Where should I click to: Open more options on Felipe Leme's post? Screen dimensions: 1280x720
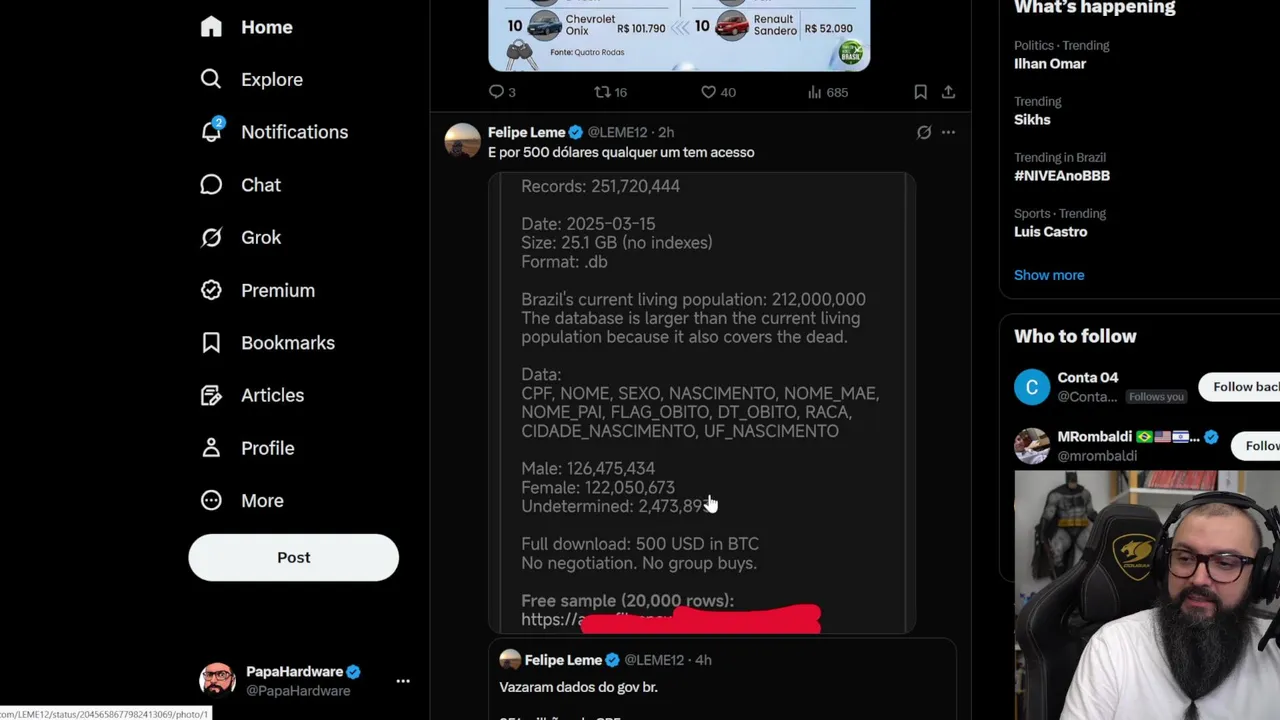948,132
